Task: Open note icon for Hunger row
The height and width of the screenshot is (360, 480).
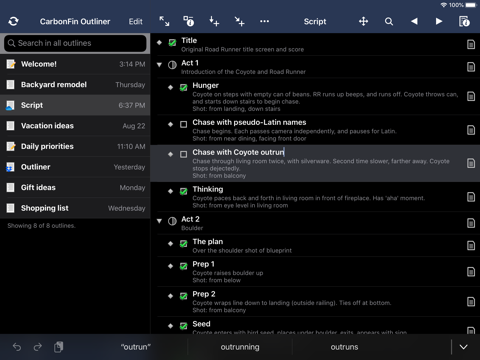Action: pos(471,97)
